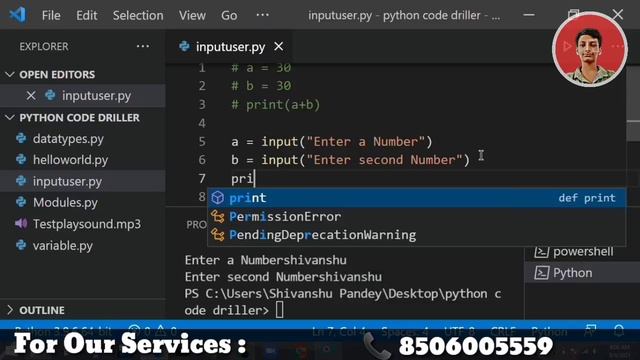Image resolution: width=640 pixels, height=360 pixels.
Task: Click the PermissionError class icon
Action: pyautogui.click(x=218, y=217)
